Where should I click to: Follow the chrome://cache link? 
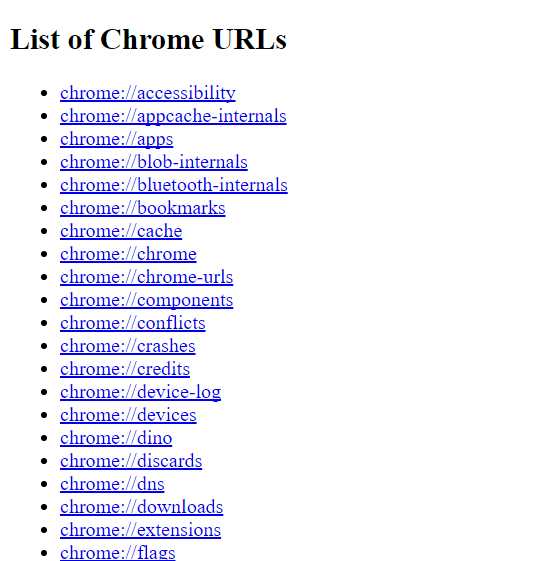pos(121,231)
